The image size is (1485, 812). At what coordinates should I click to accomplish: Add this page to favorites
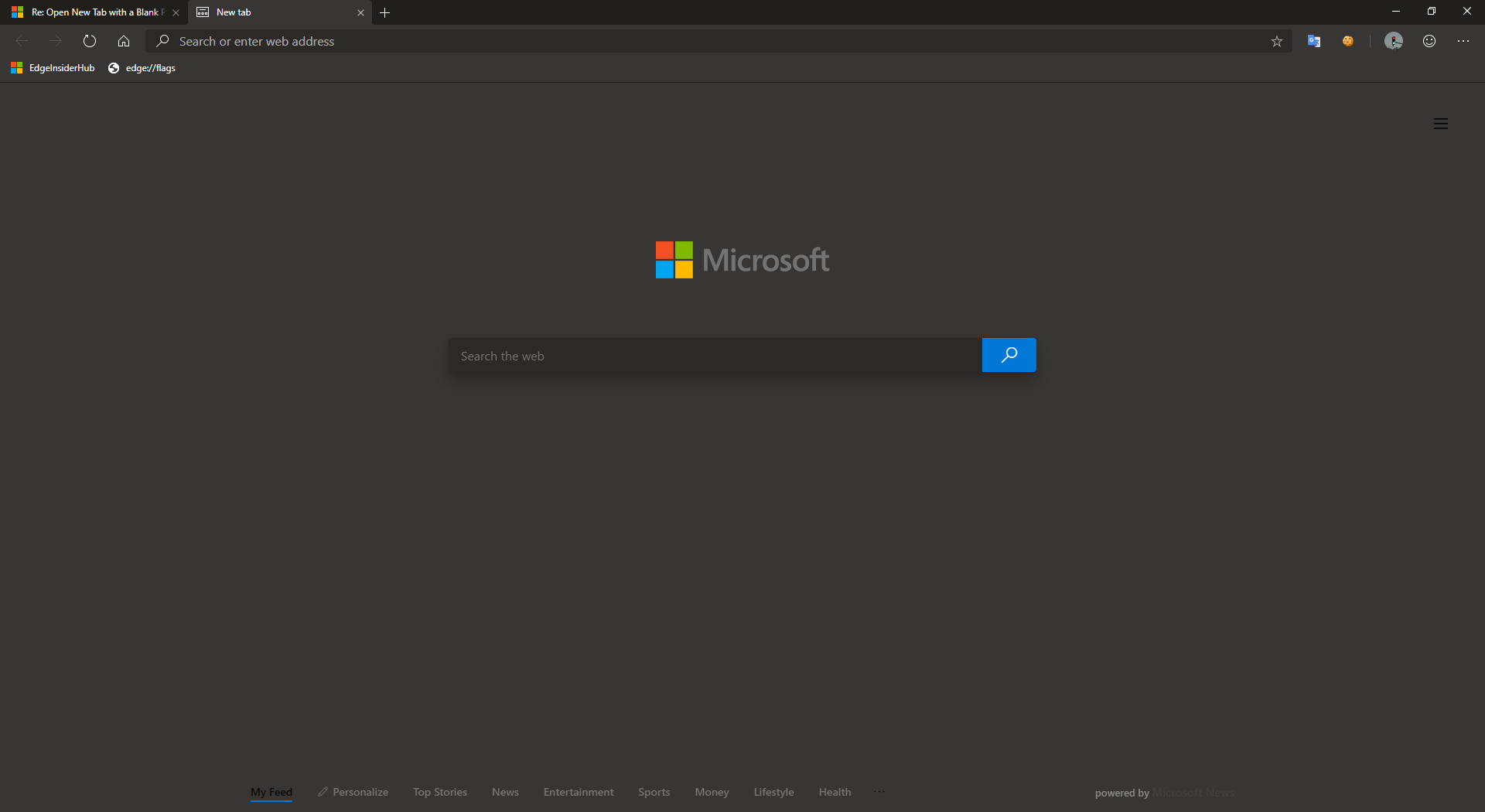[x=1277, y=41]
